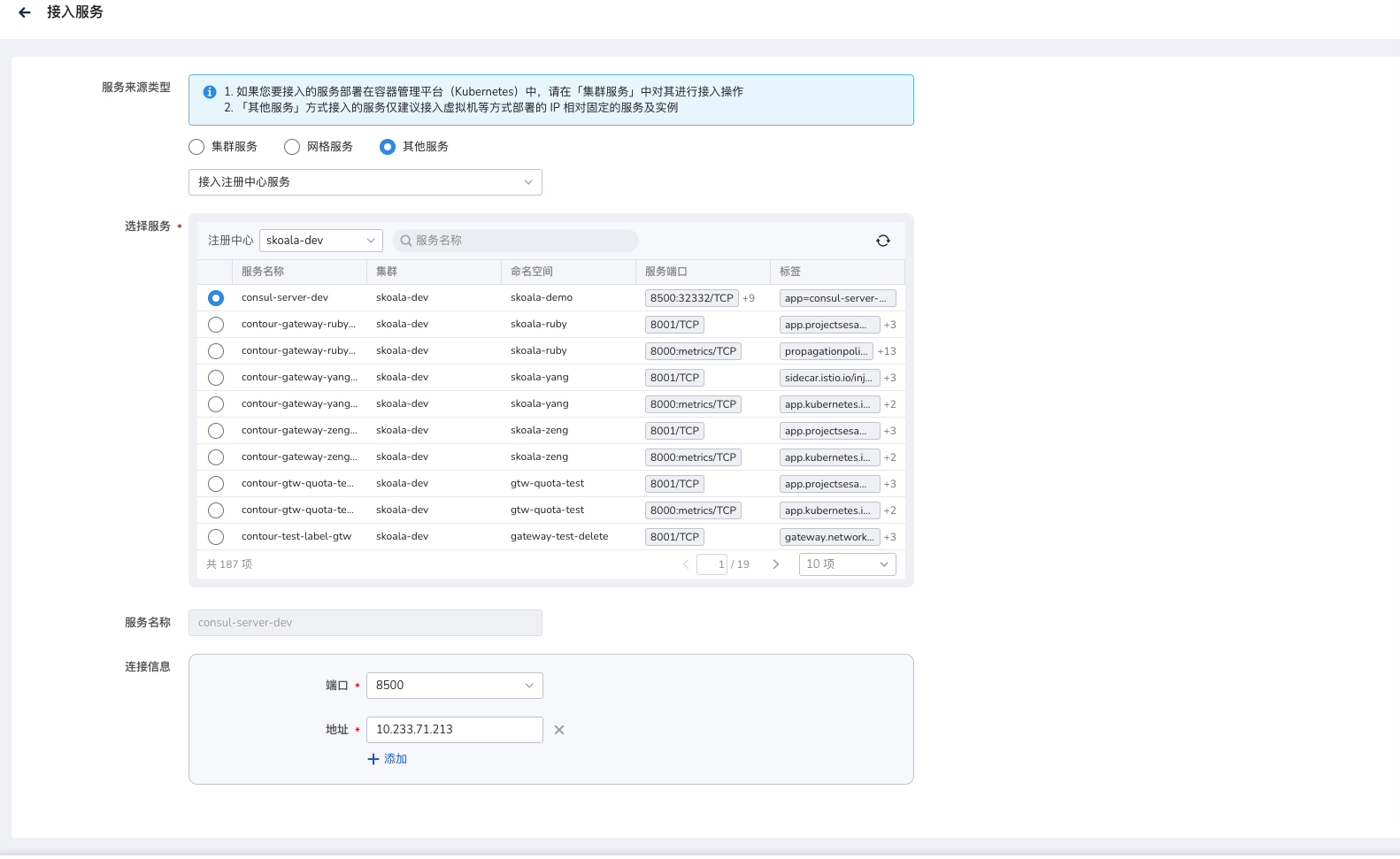Open the 10 项 page size selector
Image resolution: width=1400 pixels, height=859 pixels.
pyautogui.click(x=846, y=564)
